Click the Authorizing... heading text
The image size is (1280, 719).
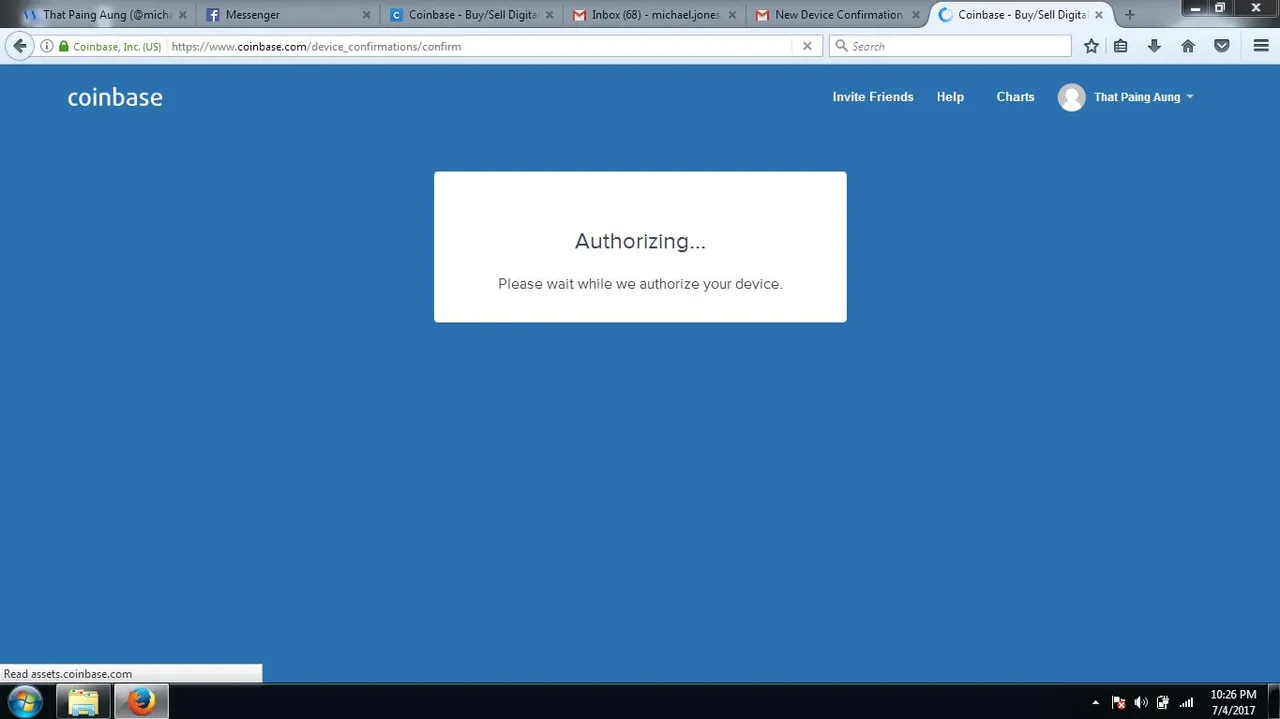coord(640,241)
